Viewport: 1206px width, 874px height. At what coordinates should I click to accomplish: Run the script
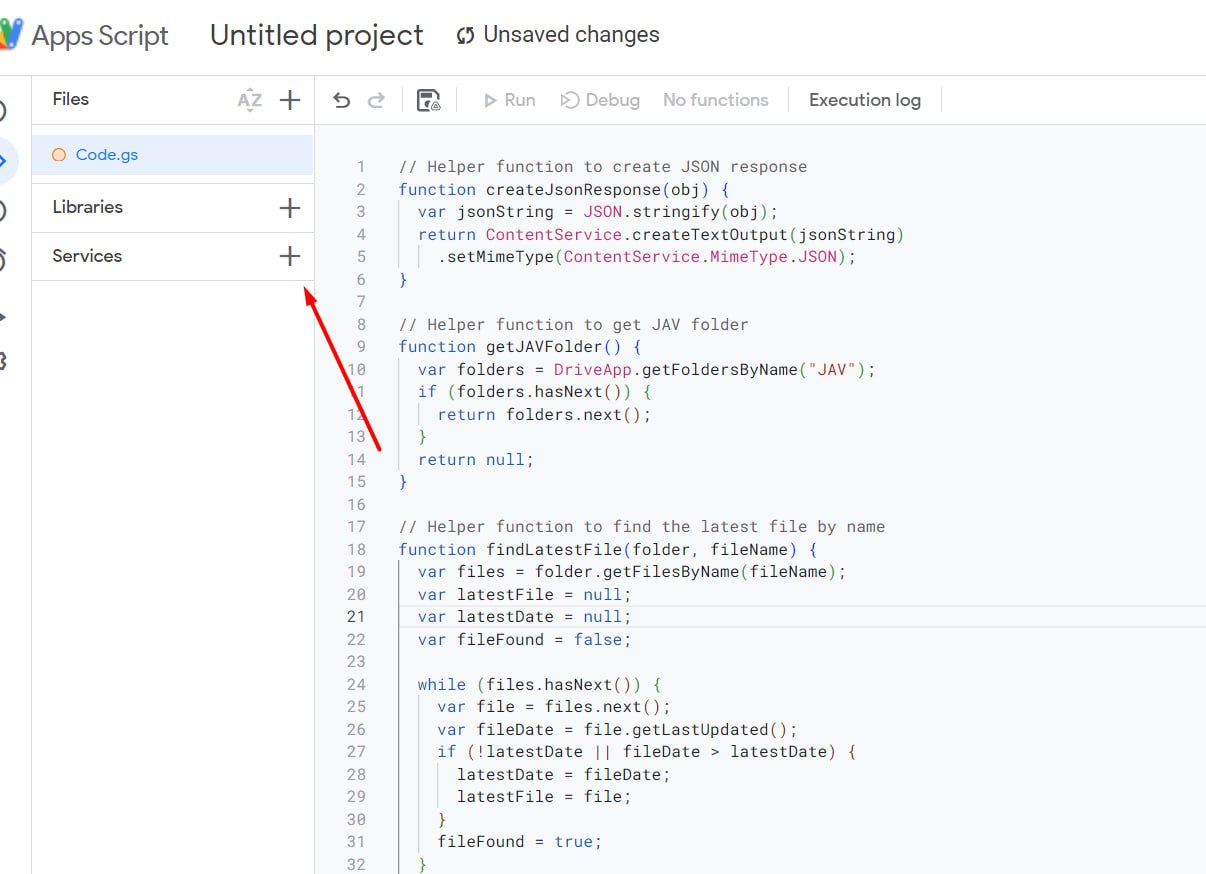[x=509, y=100]
